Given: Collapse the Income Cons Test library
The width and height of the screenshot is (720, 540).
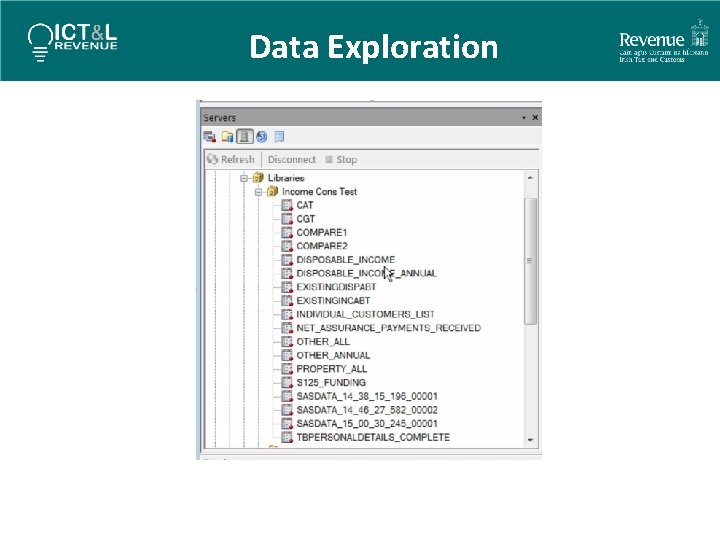Looking at the screenshot, I should pos(259,192).
